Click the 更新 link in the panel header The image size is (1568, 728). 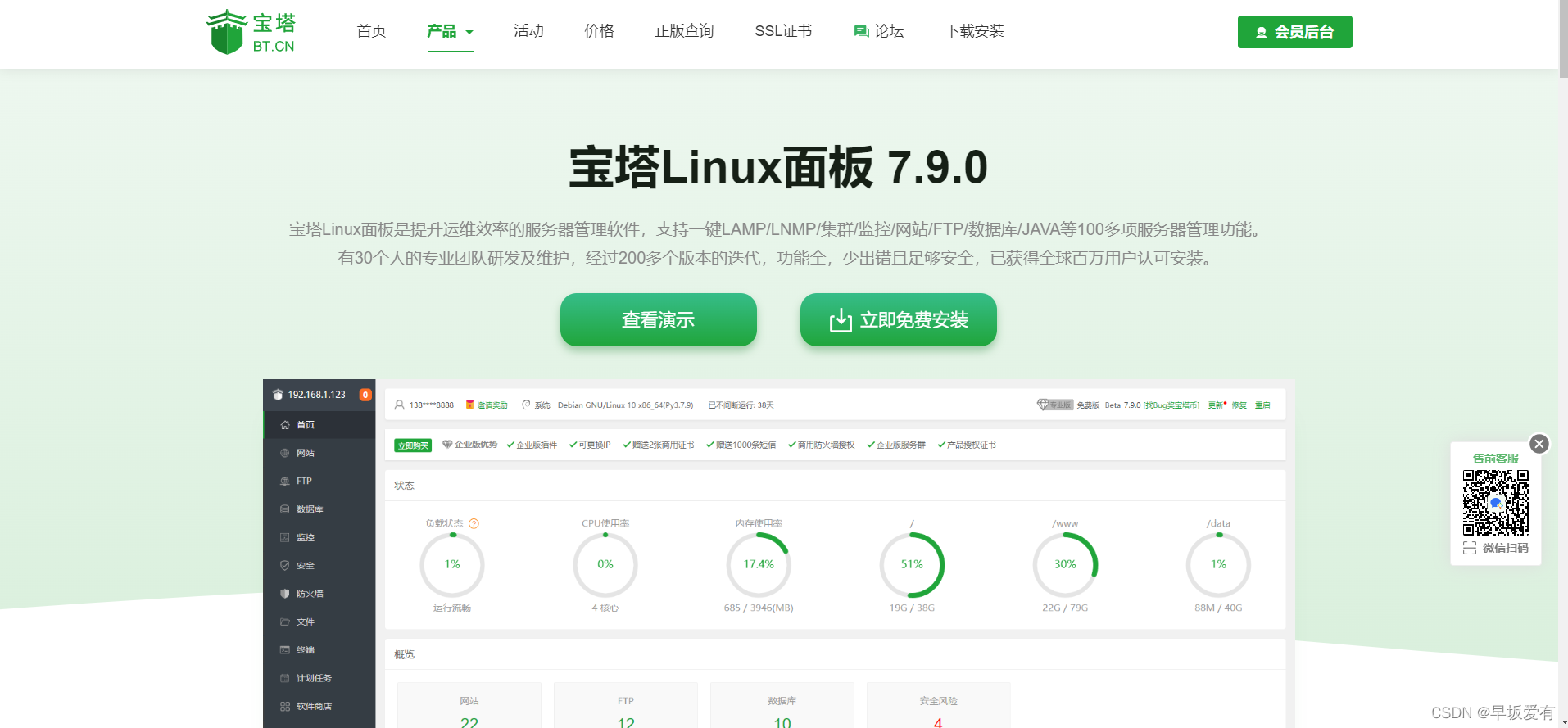(1216, 405)
